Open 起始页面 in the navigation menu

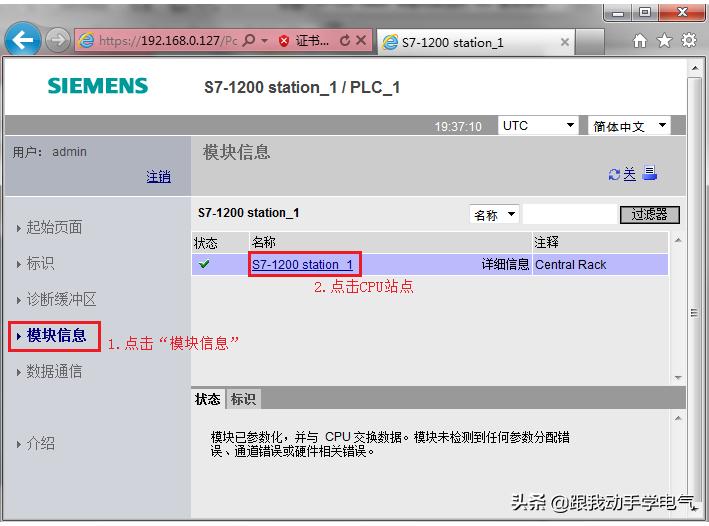54,227
